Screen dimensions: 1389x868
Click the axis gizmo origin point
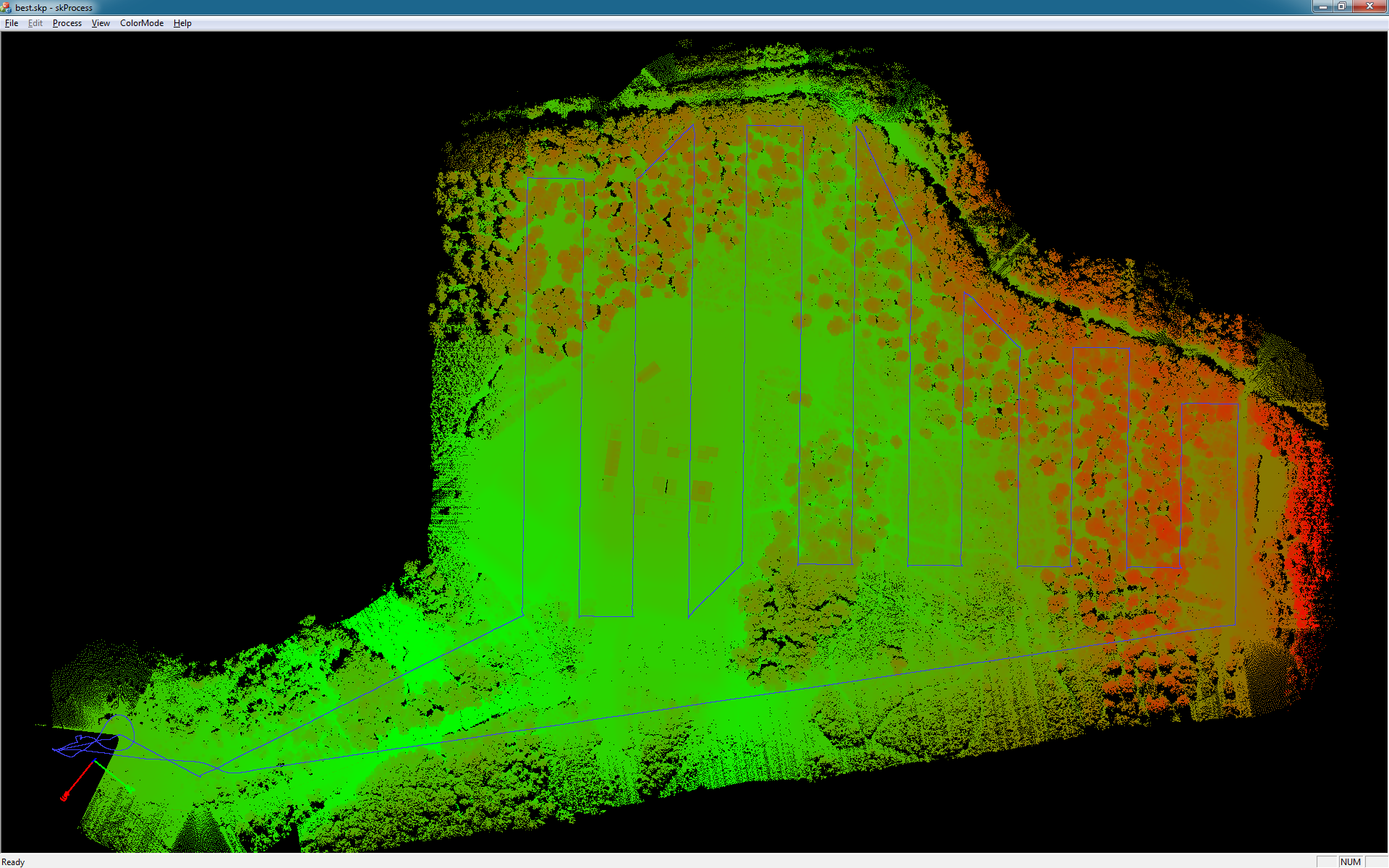click(x=95, y=762)
